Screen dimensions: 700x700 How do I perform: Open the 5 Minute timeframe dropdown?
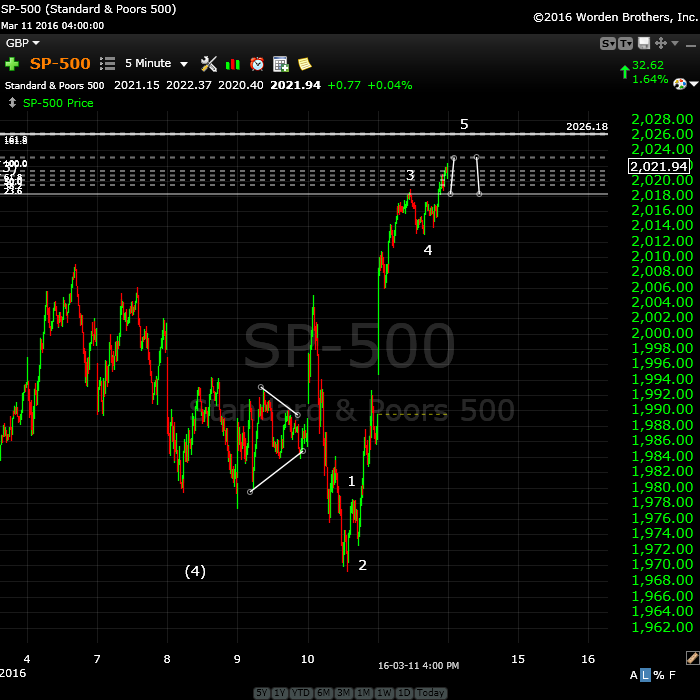coord(156,63)
